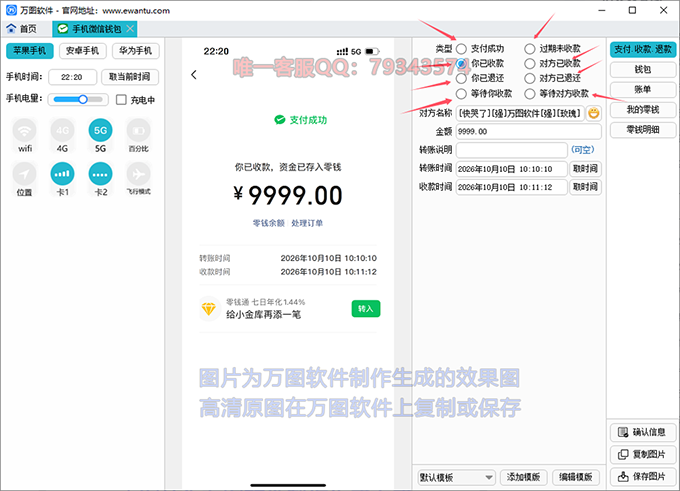
Task: Toggle the 卡1 SIM signal icon
Action: (x=62, y=173)
